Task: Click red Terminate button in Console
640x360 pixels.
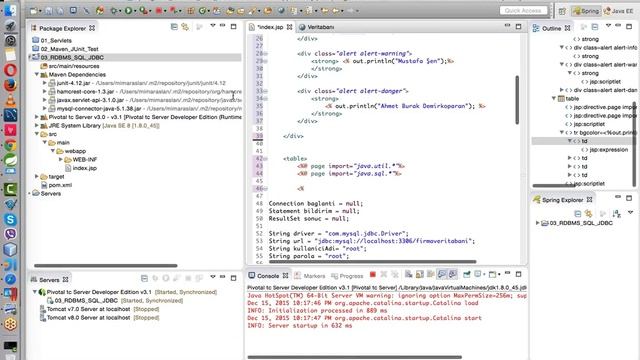Action: (373, 275)
